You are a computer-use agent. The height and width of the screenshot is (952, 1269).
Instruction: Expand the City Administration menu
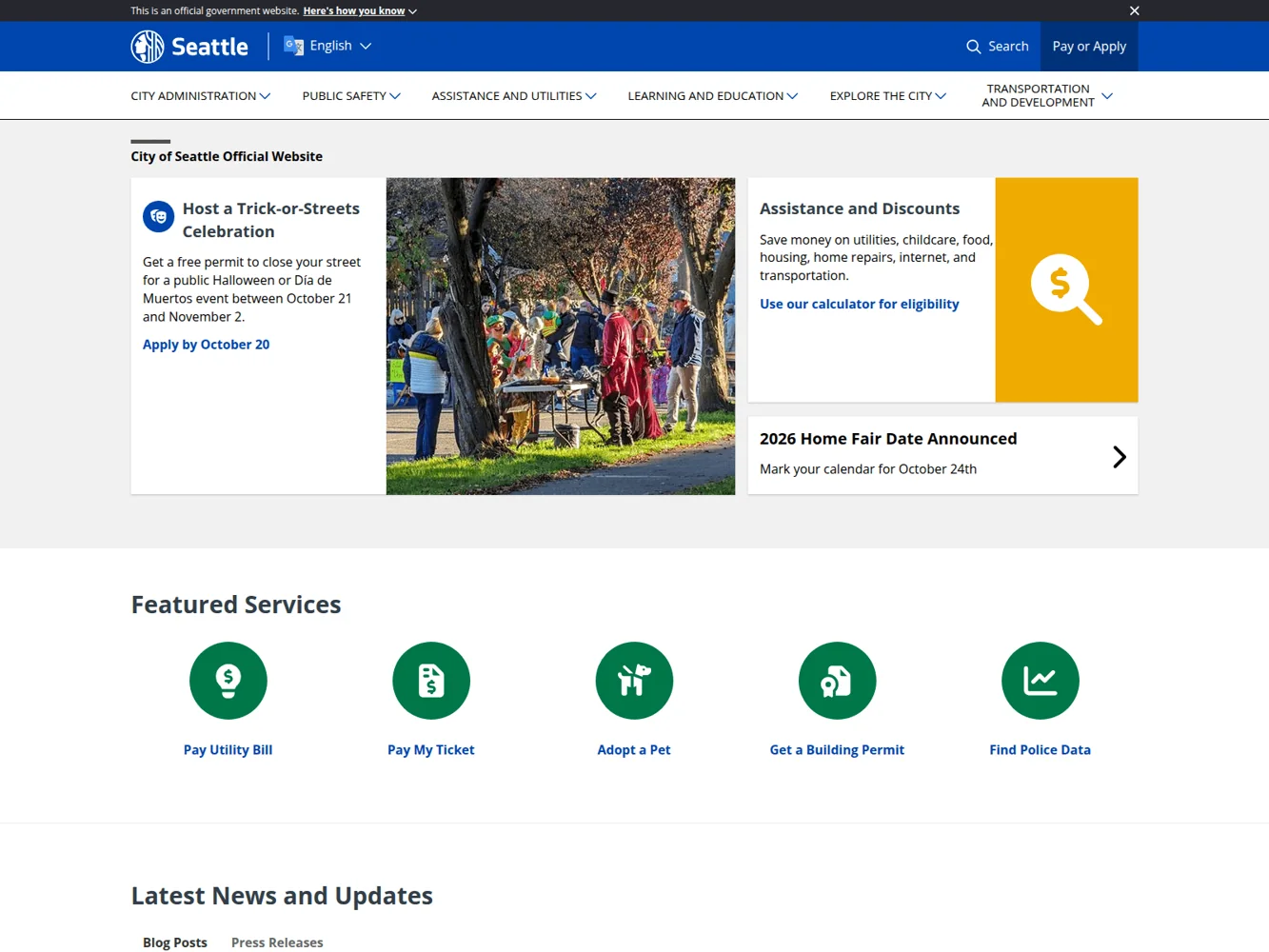coord(201,96)
